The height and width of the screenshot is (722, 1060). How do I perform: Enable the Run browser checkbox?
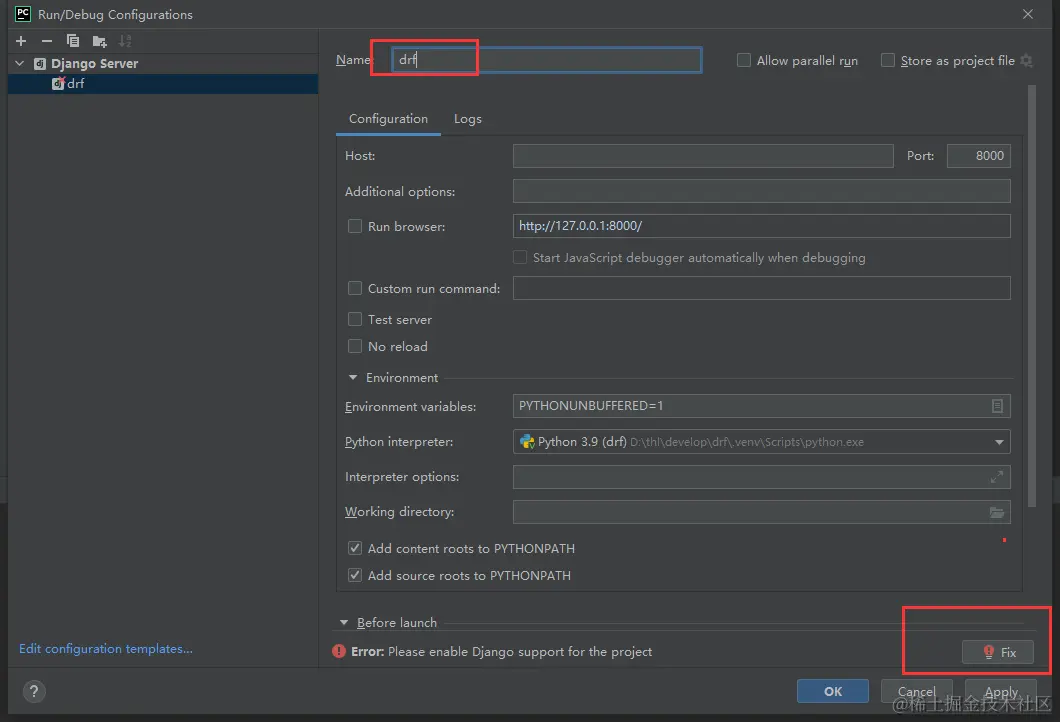(354, 226)
